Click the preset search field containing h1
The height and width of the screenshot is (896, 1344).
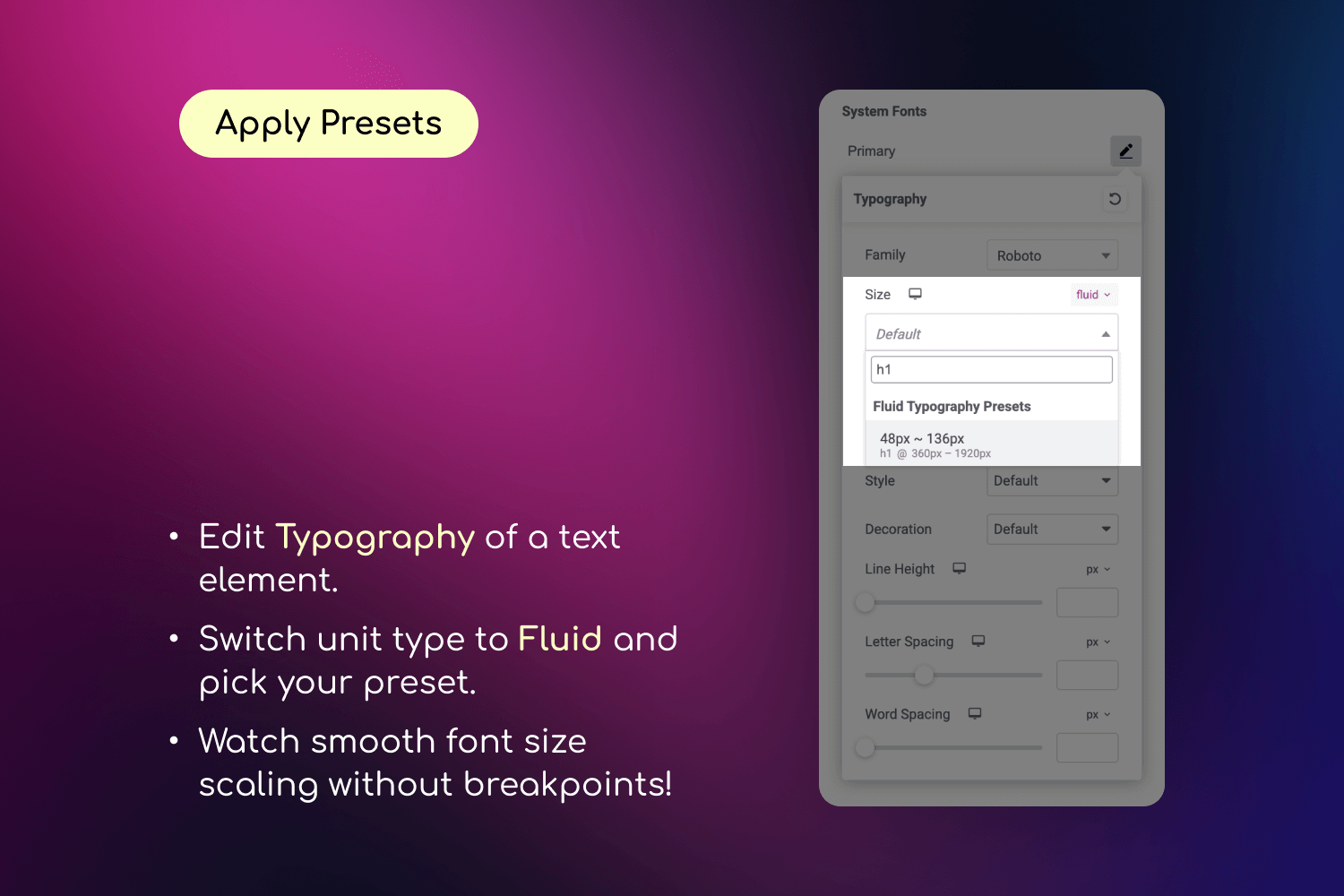pyautogui.click(x=991, y=369)
